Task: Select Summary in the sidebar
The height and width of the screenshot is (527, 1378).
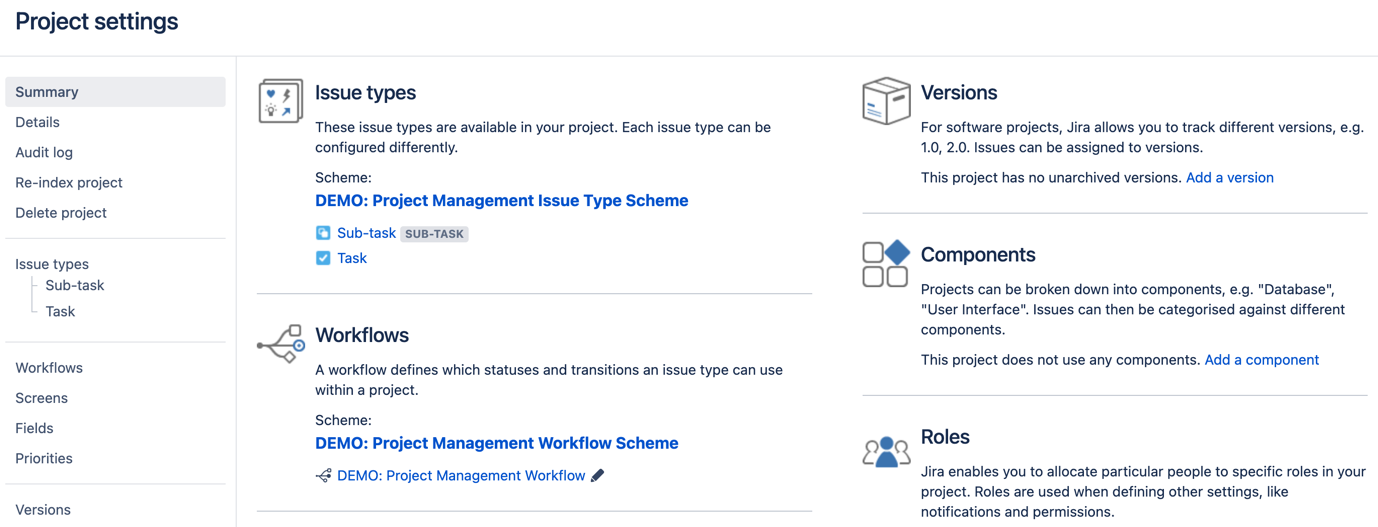Action: 115,92
